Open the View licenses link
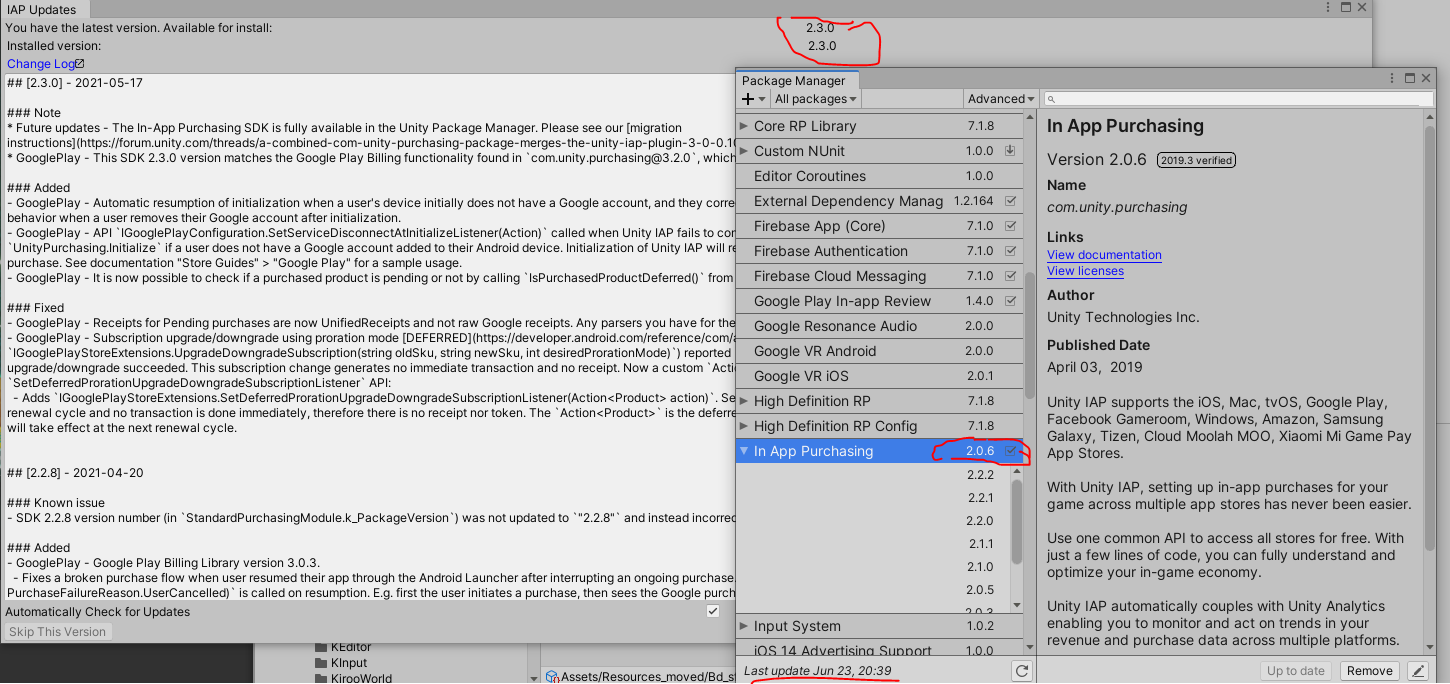Image resolution: width=1450 pixels, height=684 pixels. 1085,271
